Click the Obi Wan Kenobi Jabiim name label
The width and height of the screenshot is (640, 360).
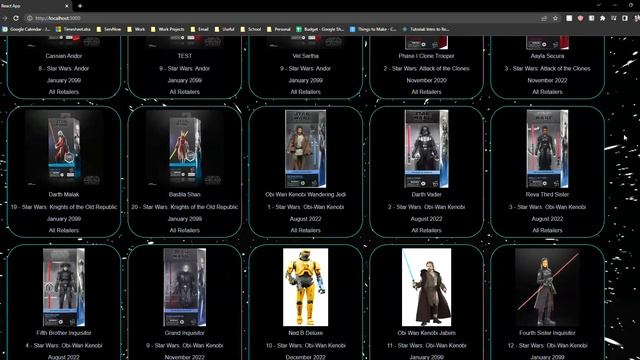click(x=426, y=333)
